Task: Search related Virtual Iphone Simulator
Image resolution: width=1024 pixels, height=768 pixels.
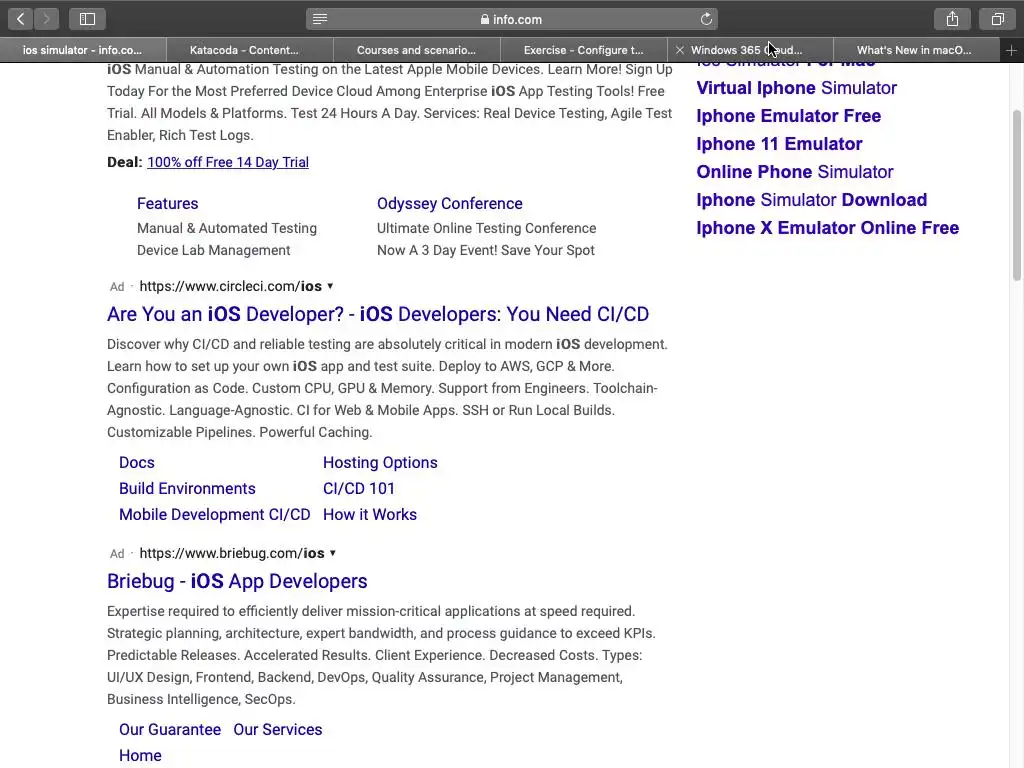Action: point(796,88)
